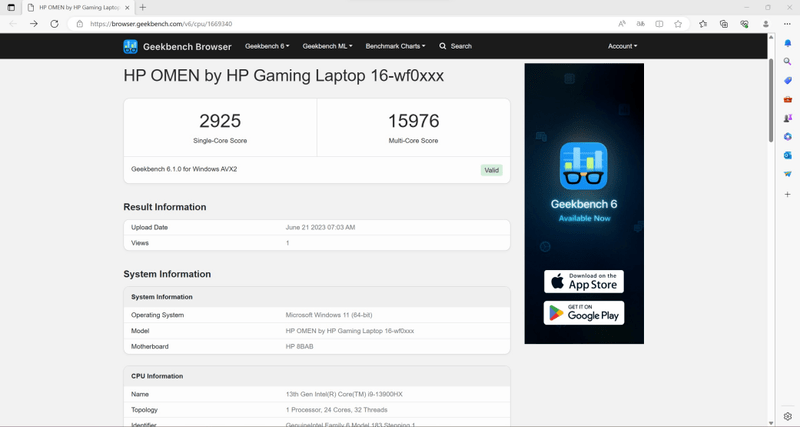Click the Geekbench 6 ad logo
This screenshot has width=800, height=427.
point(584,166)
